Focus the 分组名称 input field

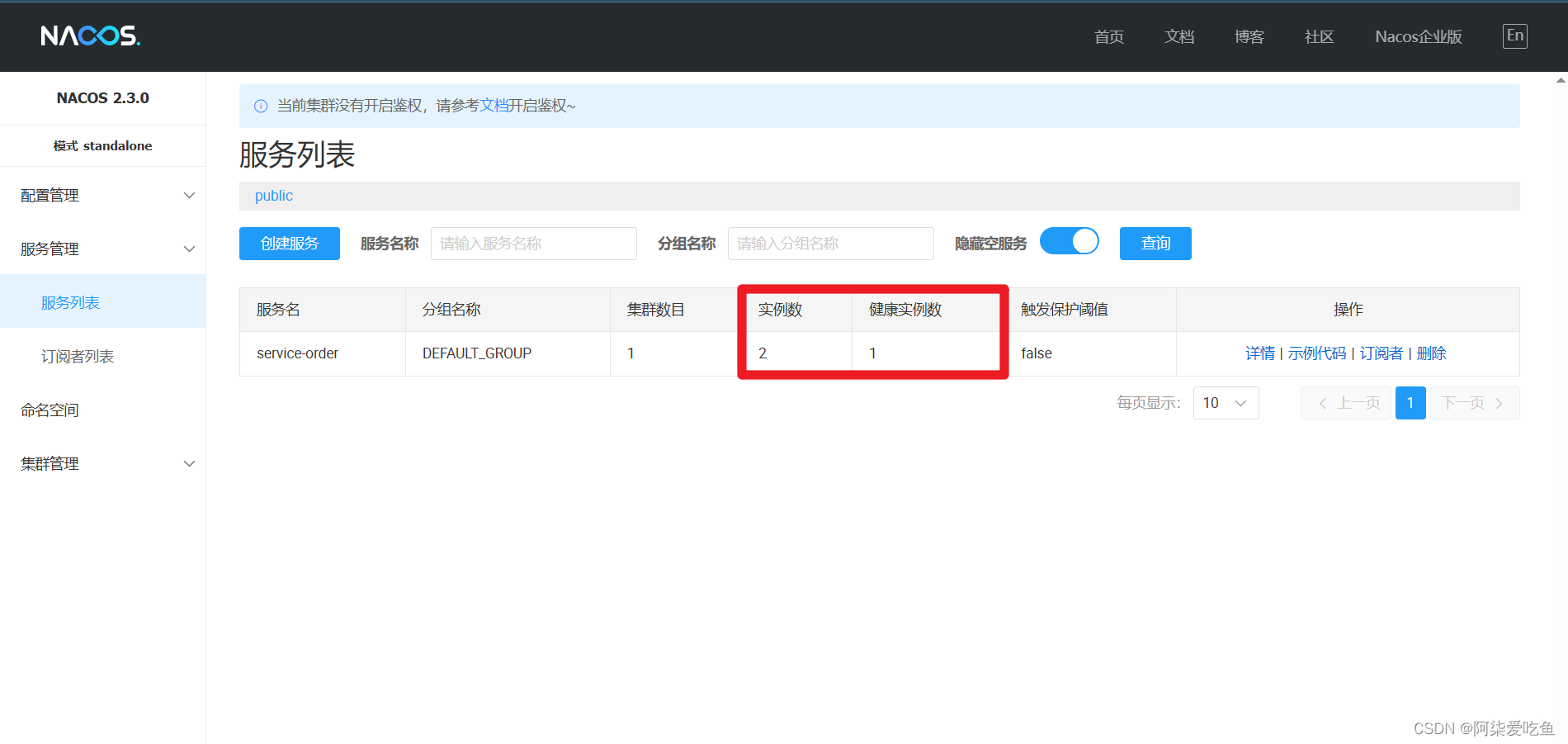[x=831, y=244]
